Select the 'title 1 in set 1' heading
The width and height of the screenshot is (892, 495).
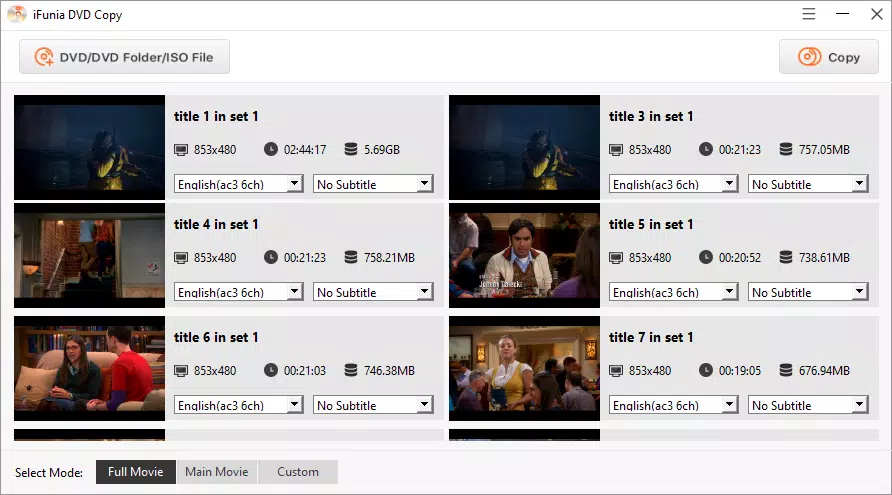tap(216, 116)
